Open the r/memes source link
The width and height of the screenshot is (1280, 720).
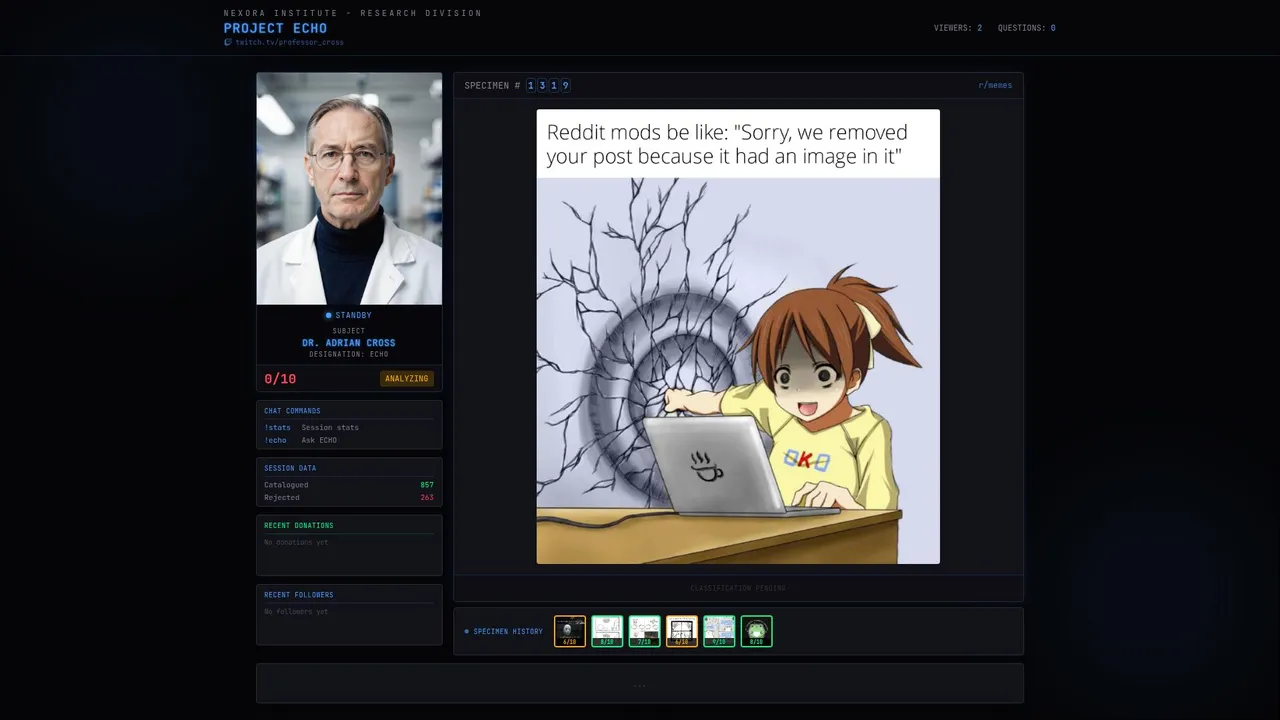coord(995,86)
